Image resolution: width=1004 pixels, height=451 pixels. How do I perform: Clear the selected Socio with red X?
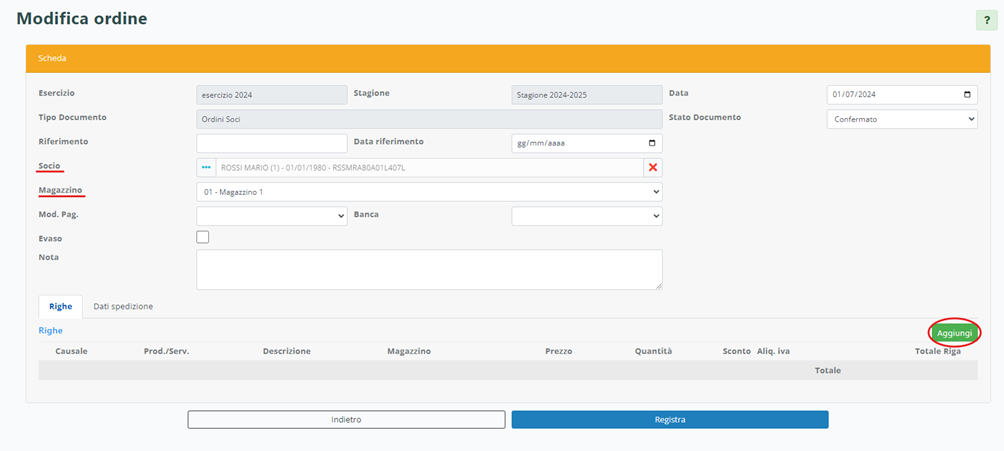pyautogui.click(x=653, y=168)
